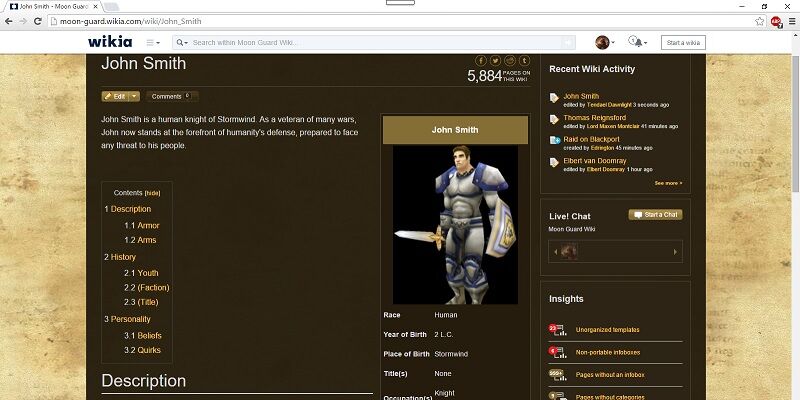Image resolution: width=800 pixels, height=400 pixels.
Task: Hide the table of contents
Action: [x=153, y=193]
